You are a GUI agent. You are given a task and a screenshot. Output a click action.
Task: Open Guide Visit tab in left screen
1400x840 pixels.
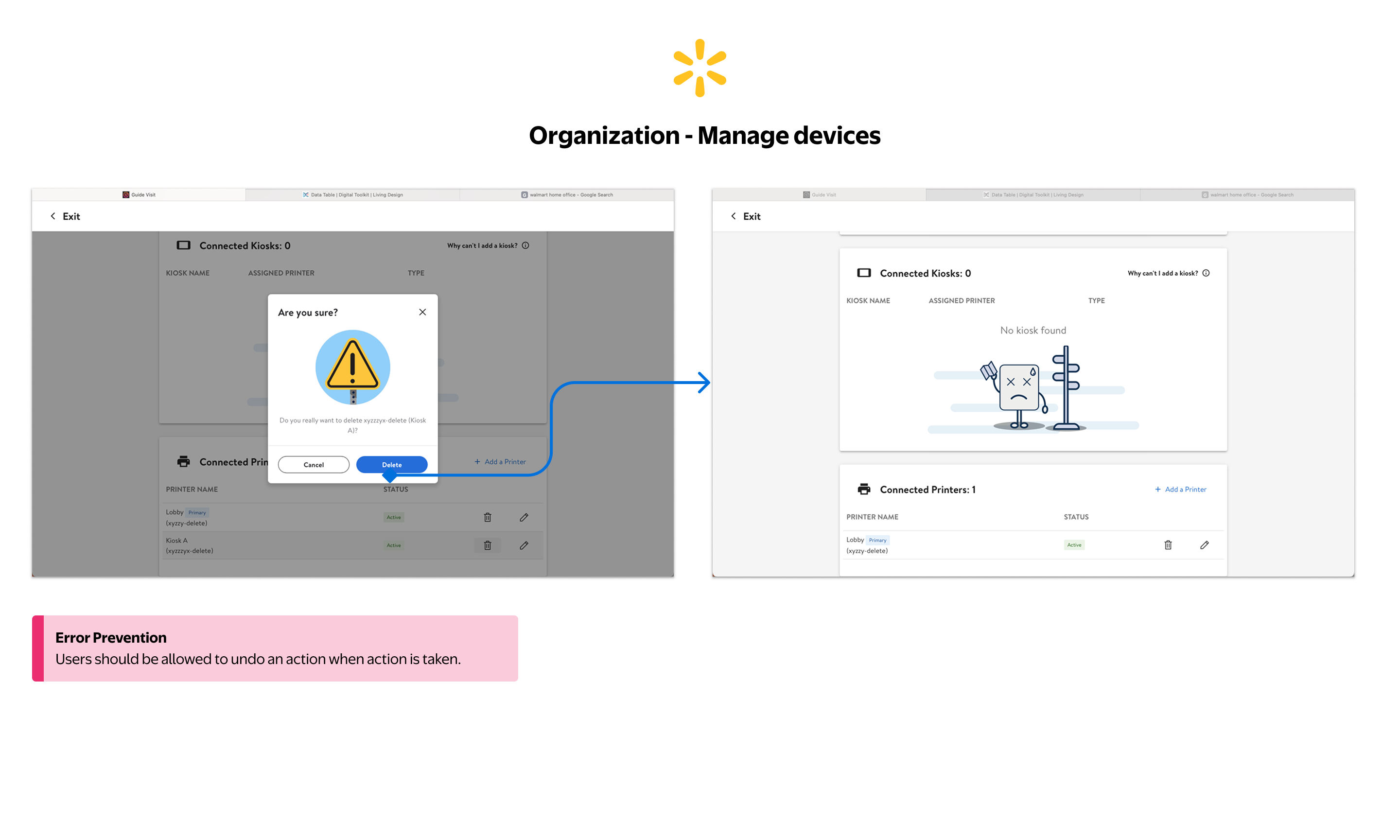[x=139, y=195]
